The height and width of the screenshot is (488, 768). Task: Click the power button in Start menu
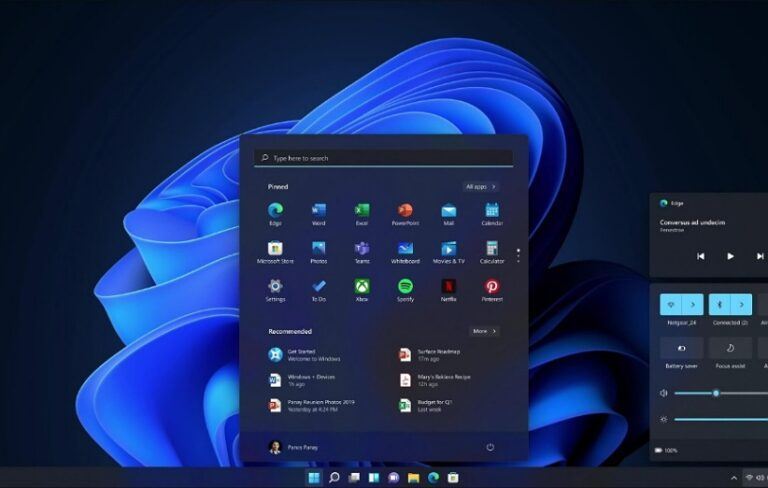click(490, 447)
